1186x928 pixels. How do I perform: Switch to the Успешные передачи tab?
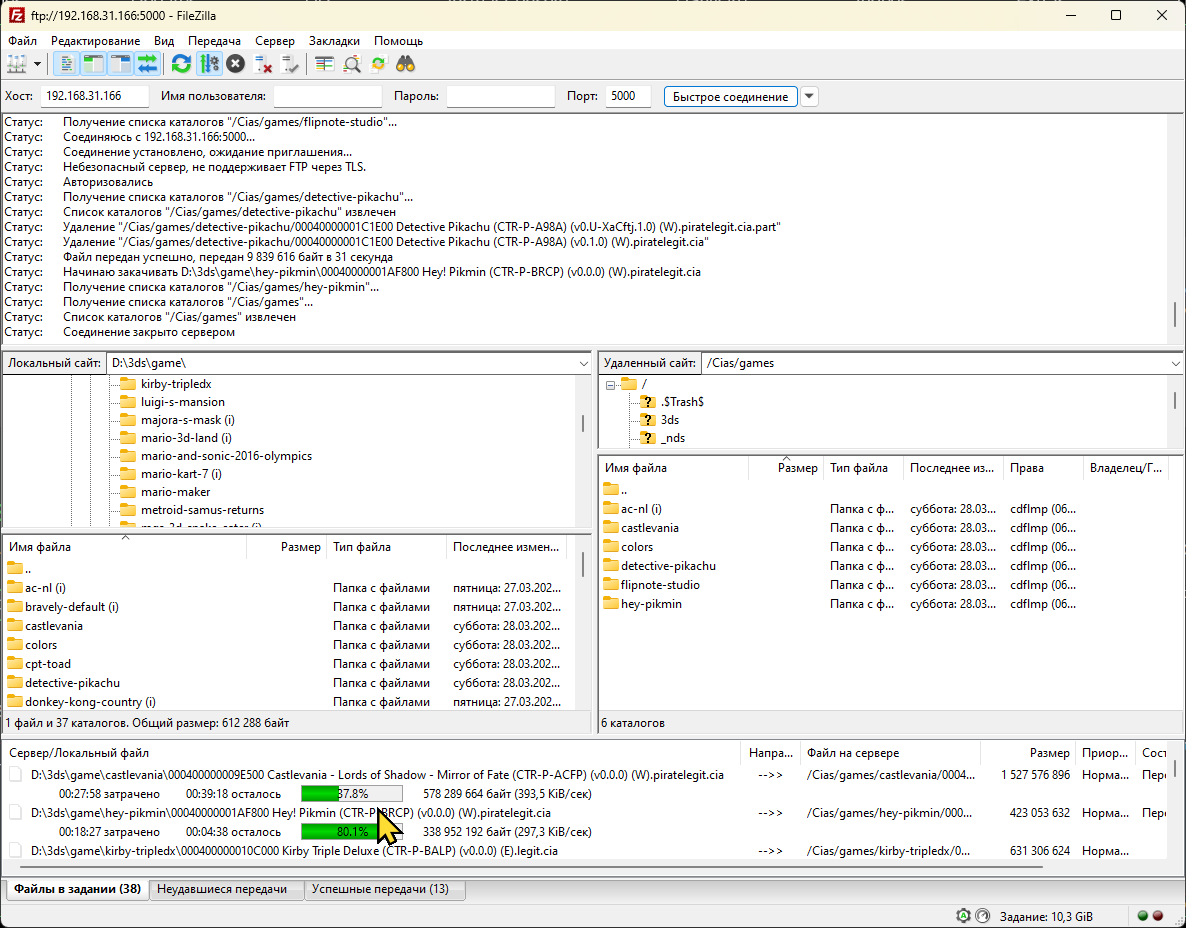380,889
